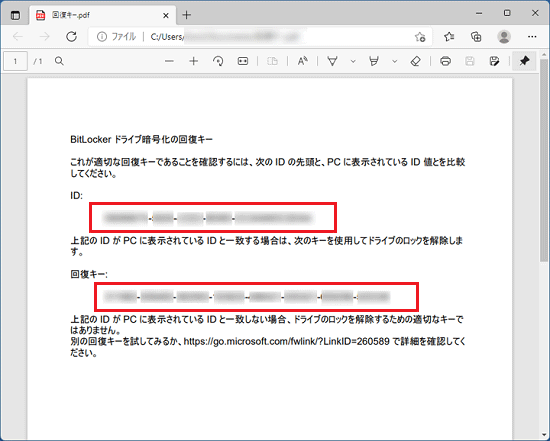Reload the current page
The image size is (550, 441).
[x=72, y=36]
